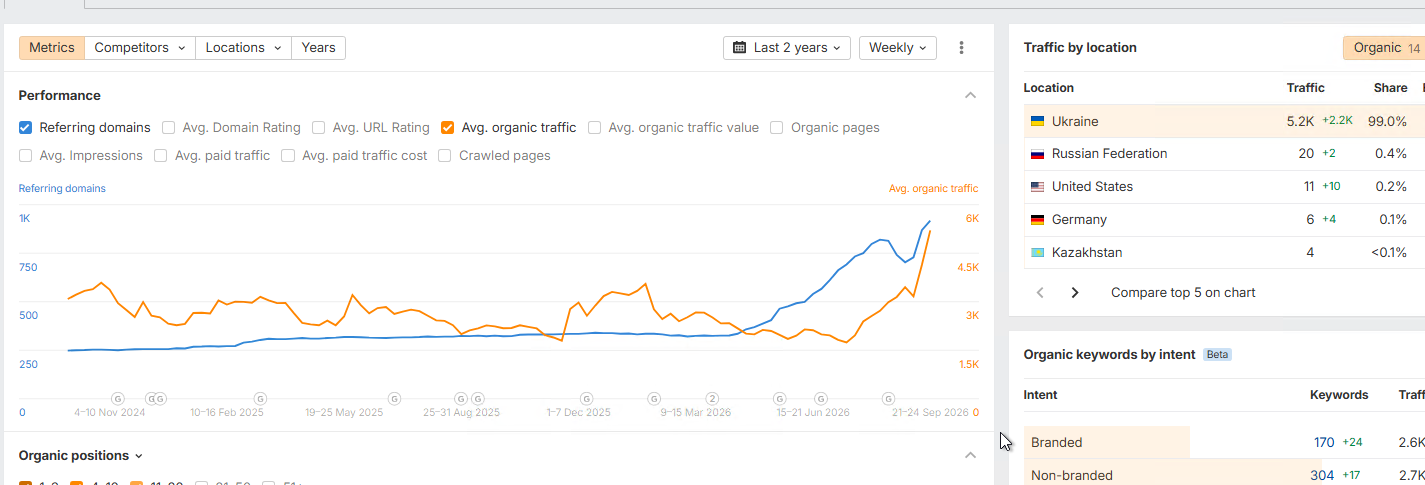The width and height of the screenshot is (1425, 485).
Task: Select the Organic traffic button
Action: [1385, 48]
